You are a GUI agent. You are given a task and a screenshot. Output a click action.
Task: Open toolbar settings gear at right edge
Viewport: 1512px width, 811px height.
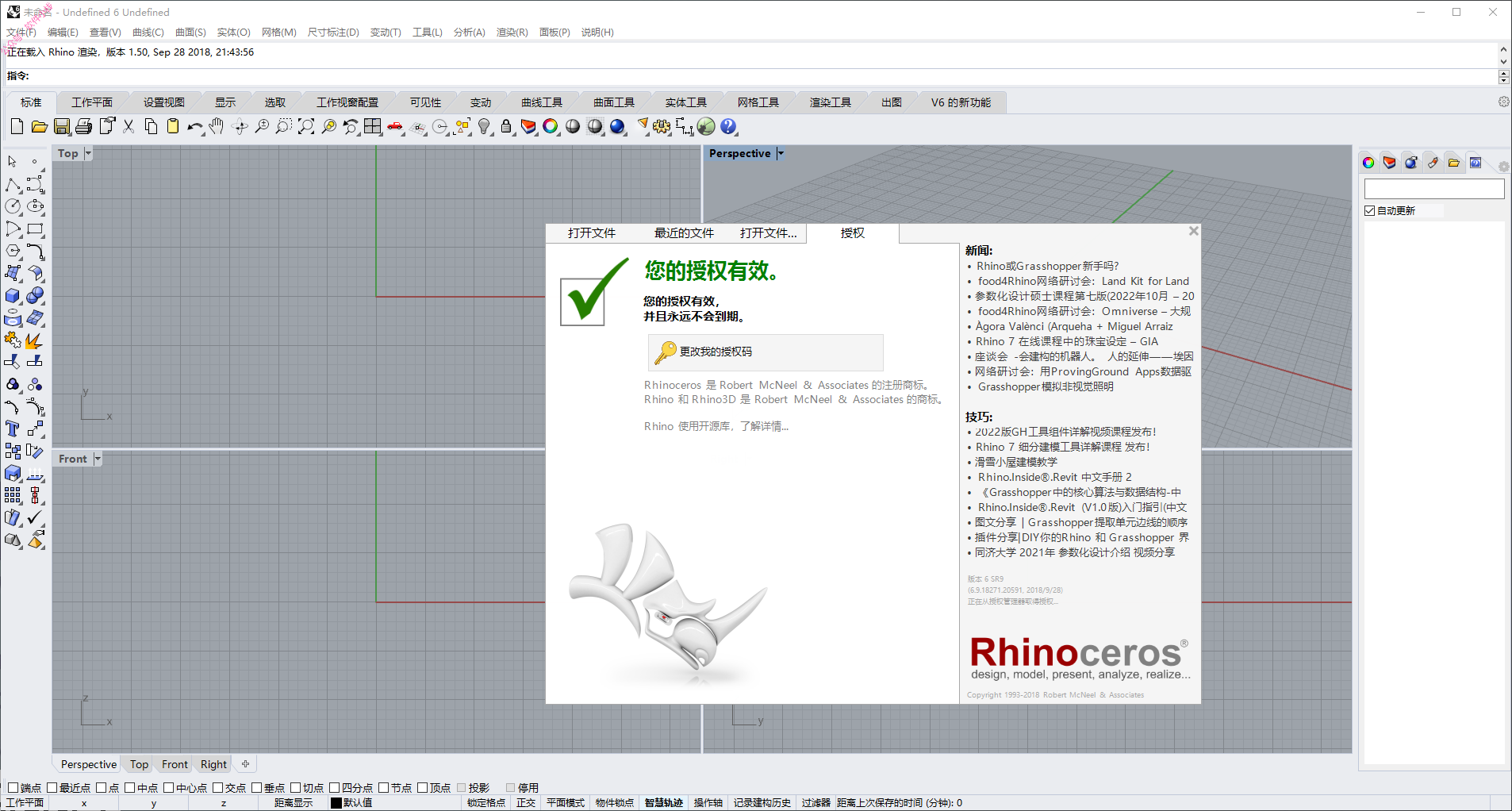tap(1503, 102)
